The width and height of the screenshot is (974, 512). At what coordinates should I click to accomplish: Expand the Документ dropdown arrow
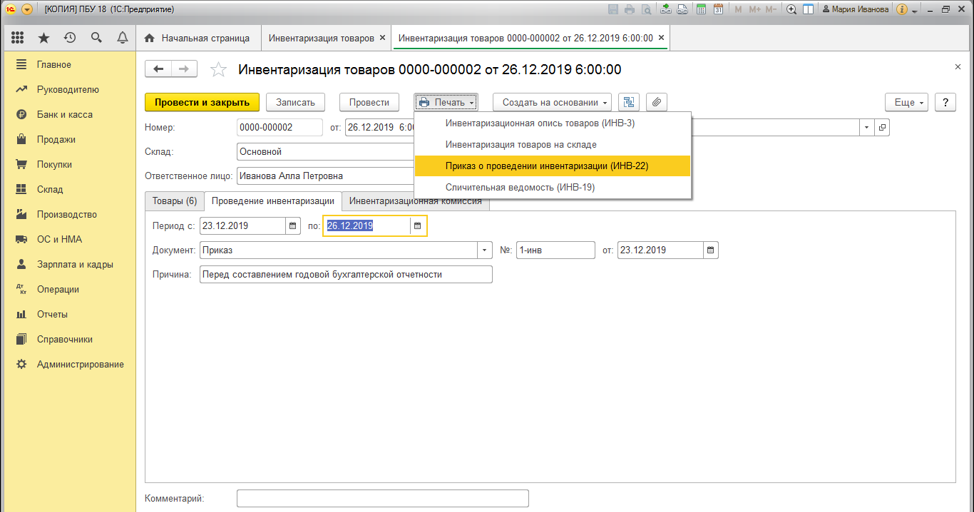[x=485, y=250]
